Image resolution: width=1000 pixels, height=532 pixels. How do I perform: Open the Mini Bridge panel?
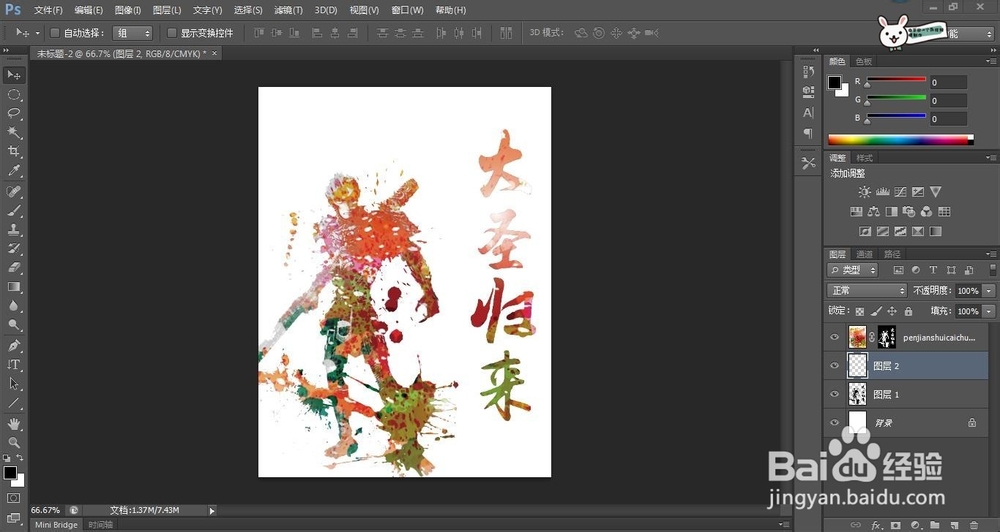(x=56, y=525)
